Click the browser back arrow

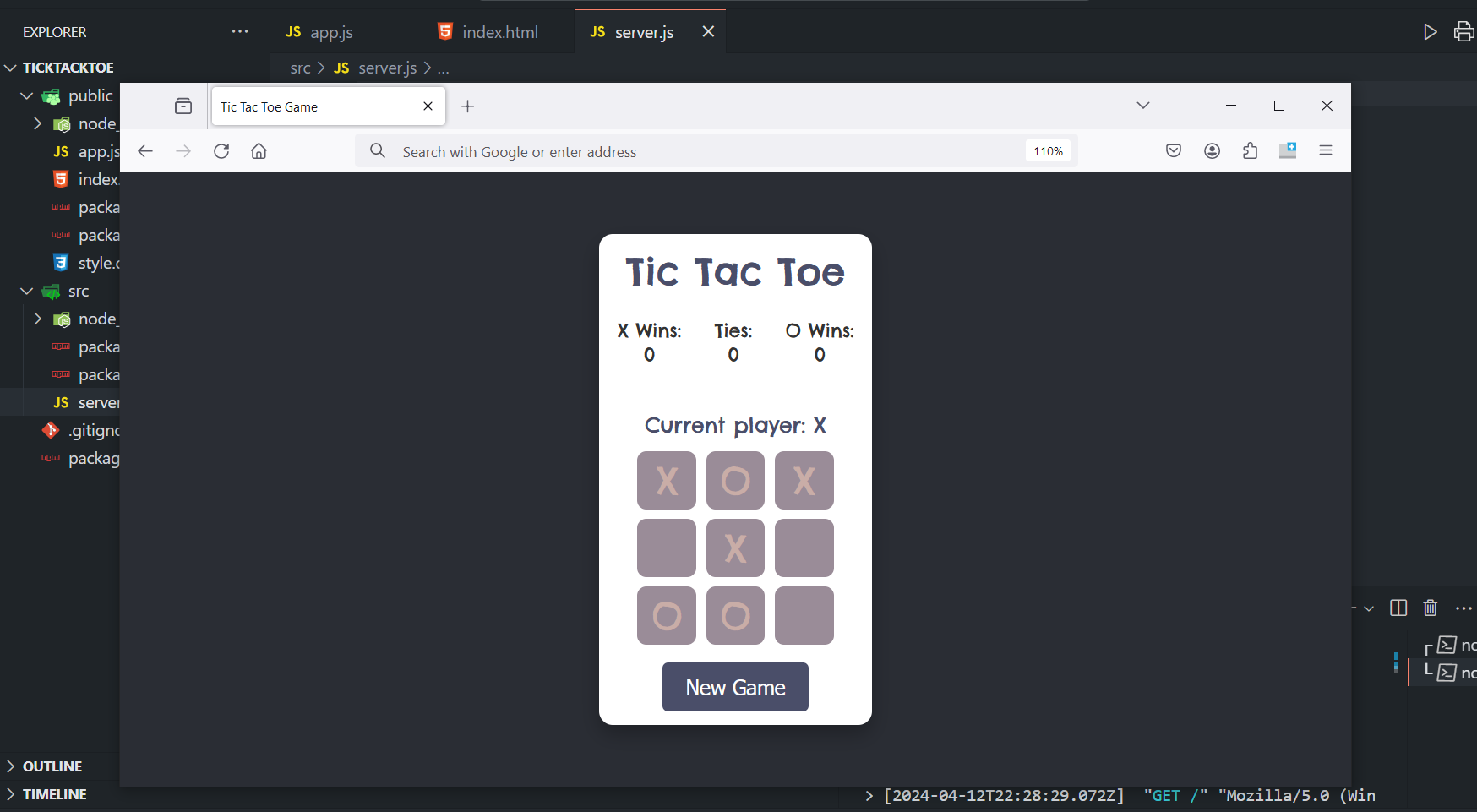pos(145,151)
